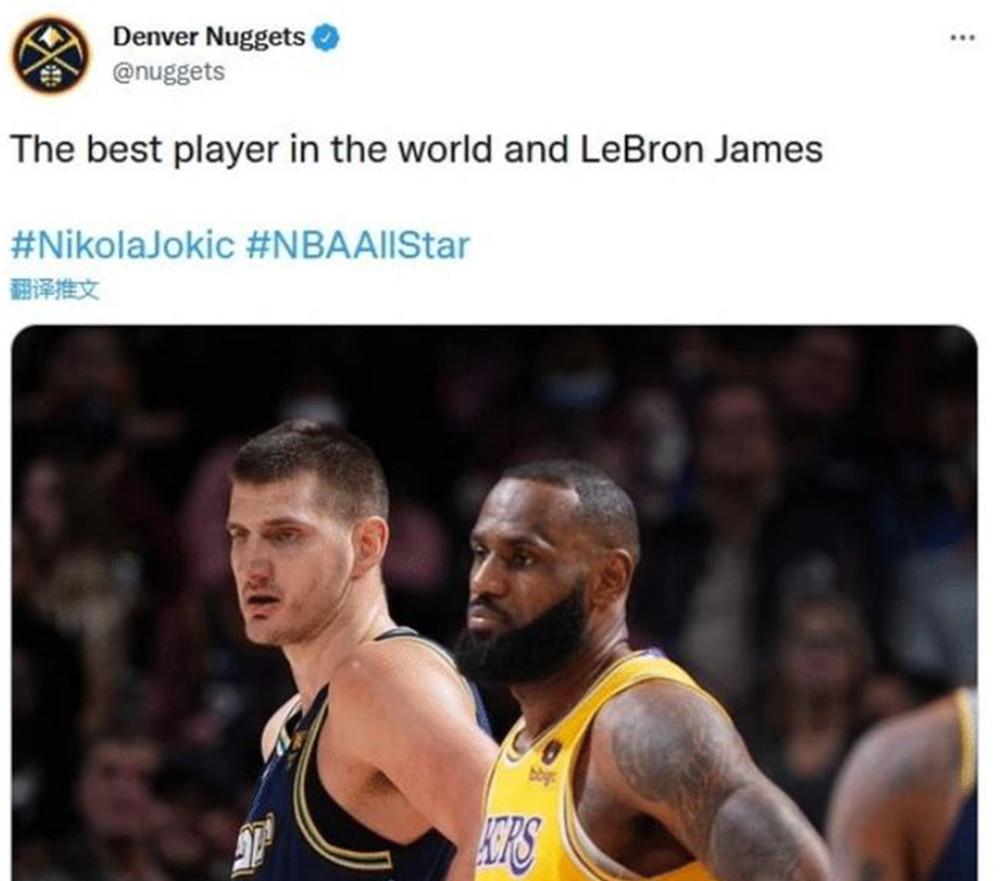Image resolution: width=1000 pixels, height=881 pixels.
Task: Visit the @nuggets handle
Action: click(x=169, y=71)
